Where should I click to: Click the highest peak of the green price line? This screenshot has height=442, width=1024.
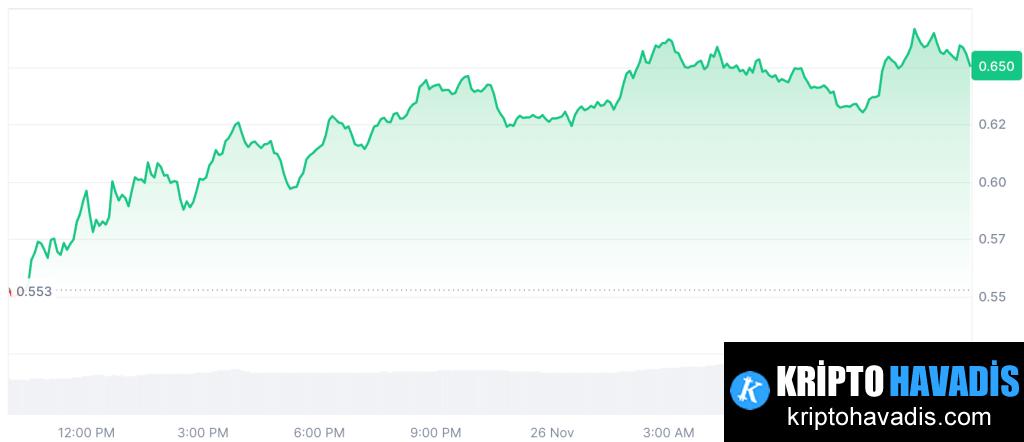[914, 30]
